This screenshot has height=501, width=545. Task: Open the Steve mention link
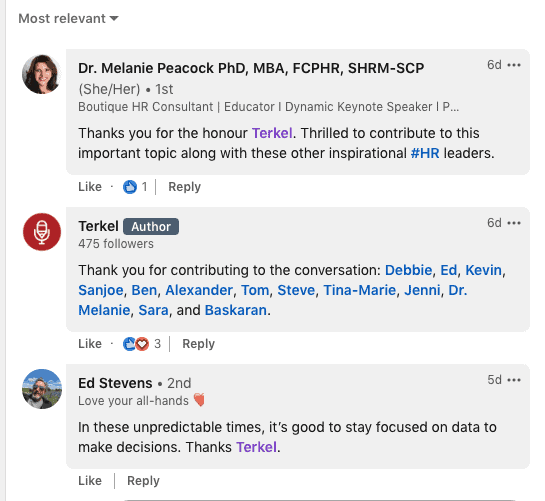coord(296,290)
